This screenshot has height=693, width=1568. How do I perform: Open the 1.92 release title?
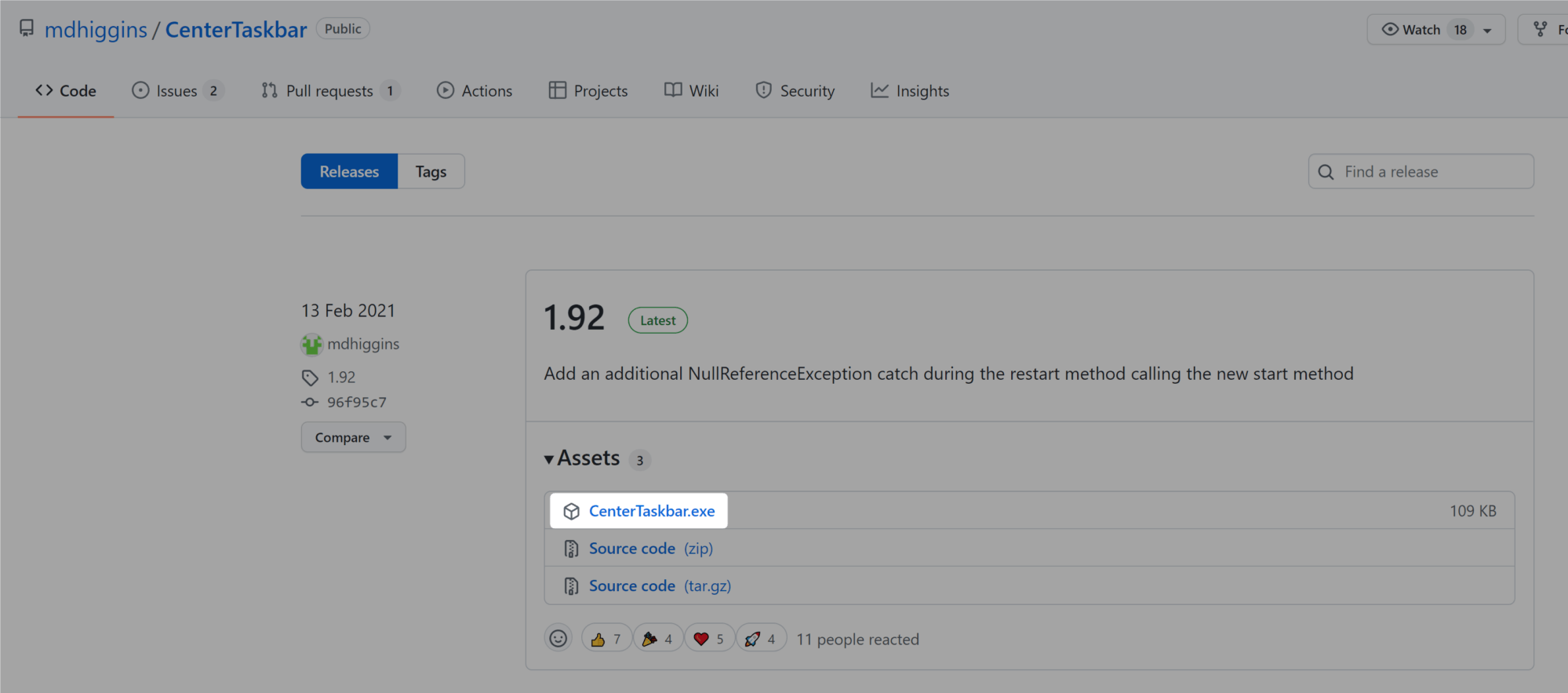[x=574, y=318]
